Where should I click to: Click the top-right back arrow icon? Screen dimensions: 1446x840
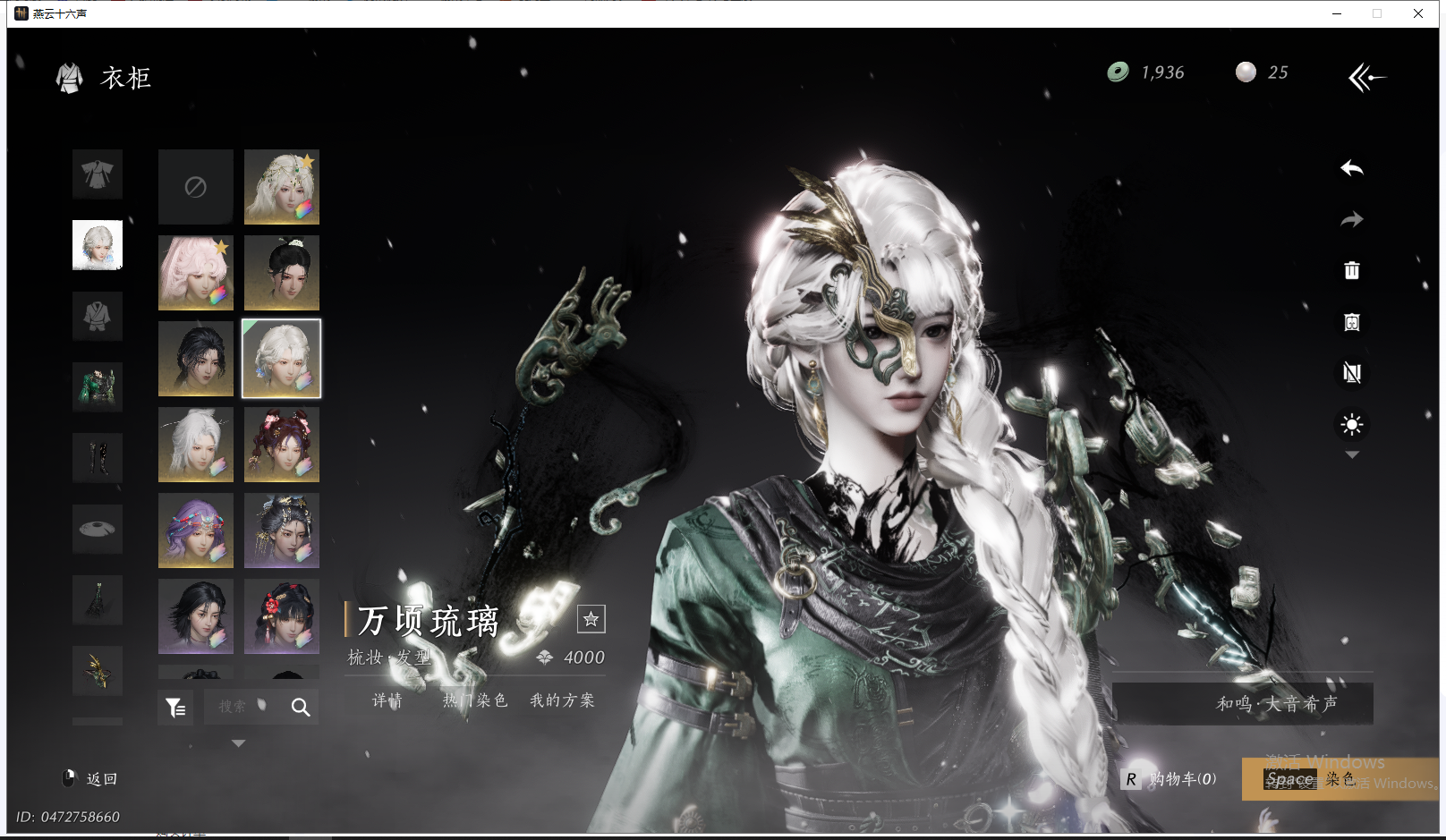[1365, 78]
